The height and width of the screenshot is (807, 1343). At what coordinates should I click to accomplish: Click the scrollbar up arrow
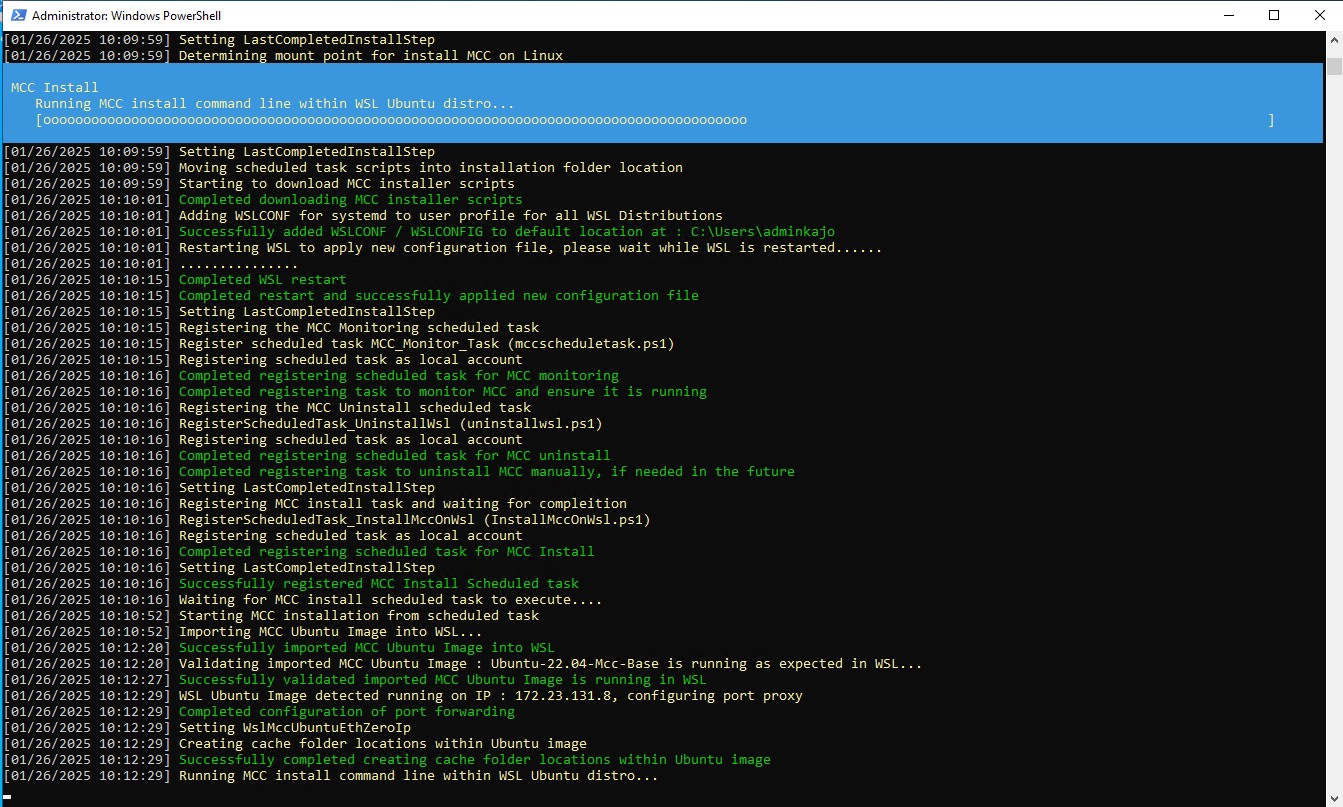pos(1334,40)
